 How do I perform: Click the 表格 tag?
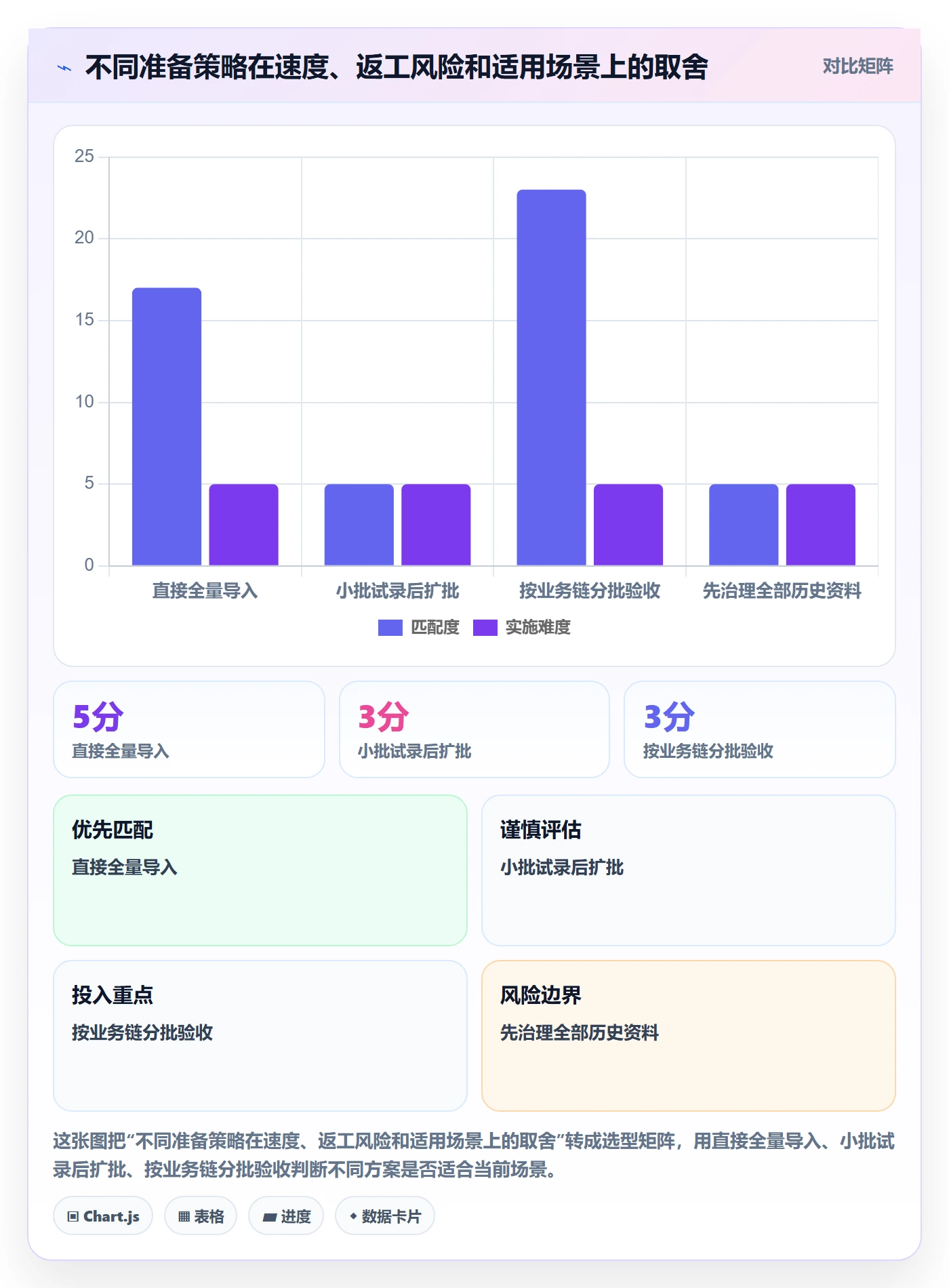point(201,1216)
